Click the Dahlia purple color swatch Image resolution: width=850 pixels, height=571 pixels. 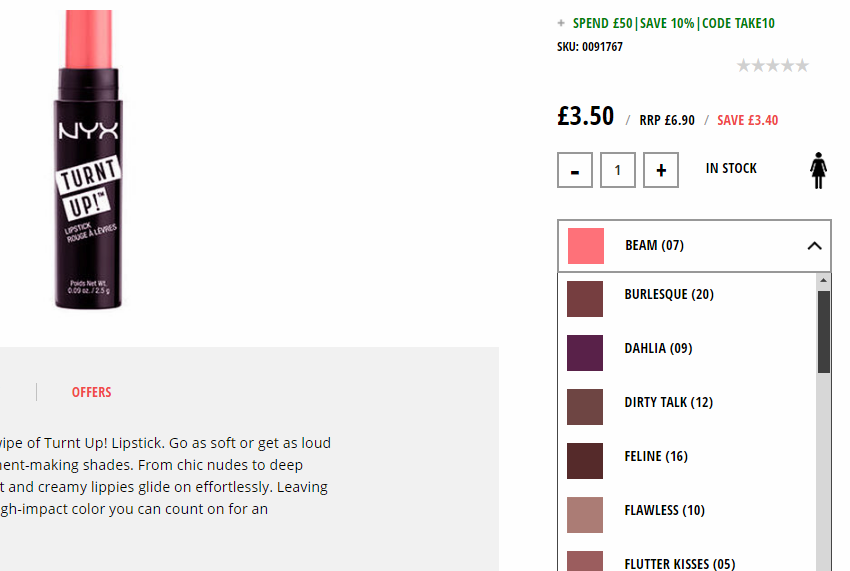click(585, 353)
